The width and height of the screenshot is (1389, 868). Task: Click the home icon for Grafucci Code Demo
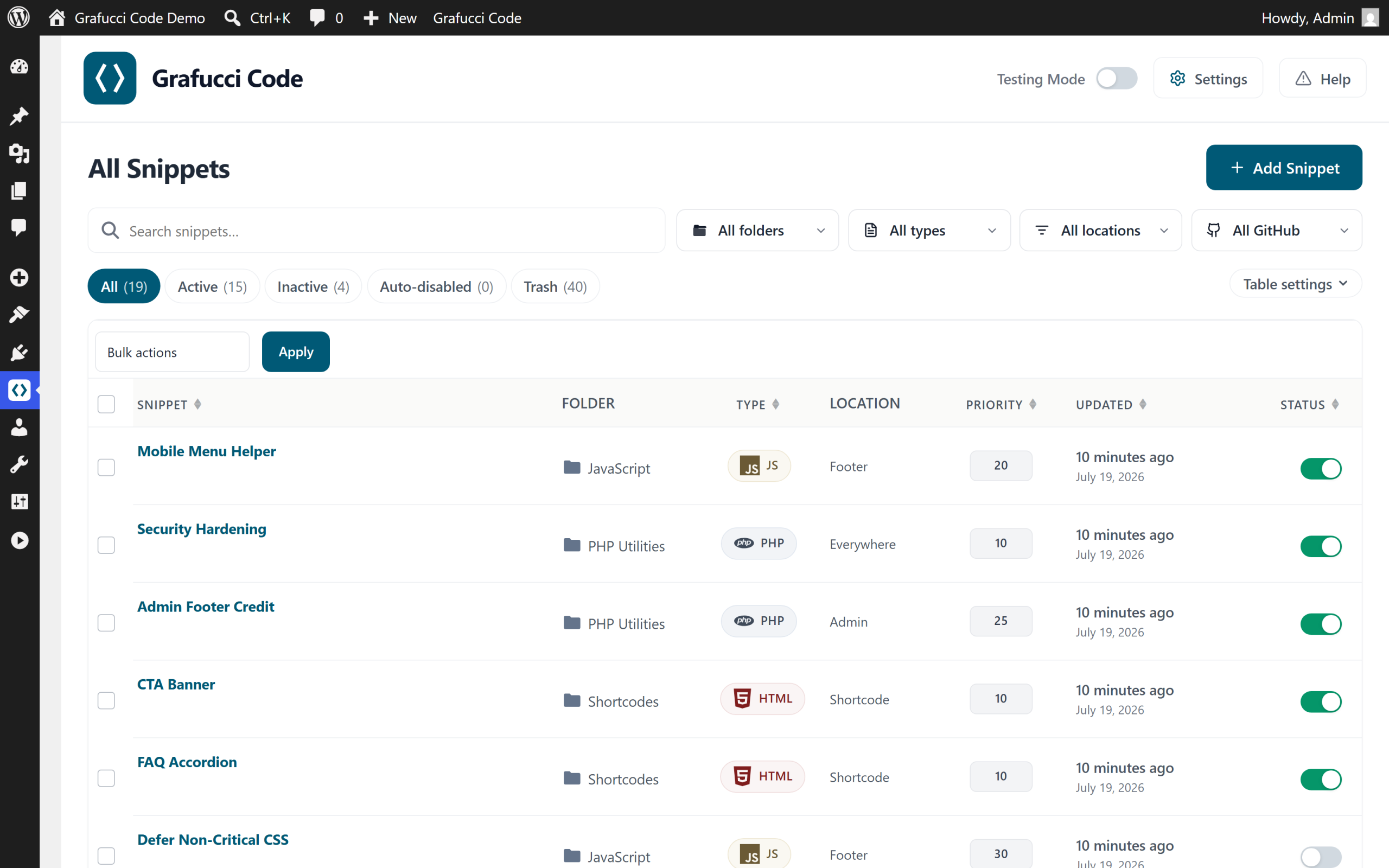point(56,17)
